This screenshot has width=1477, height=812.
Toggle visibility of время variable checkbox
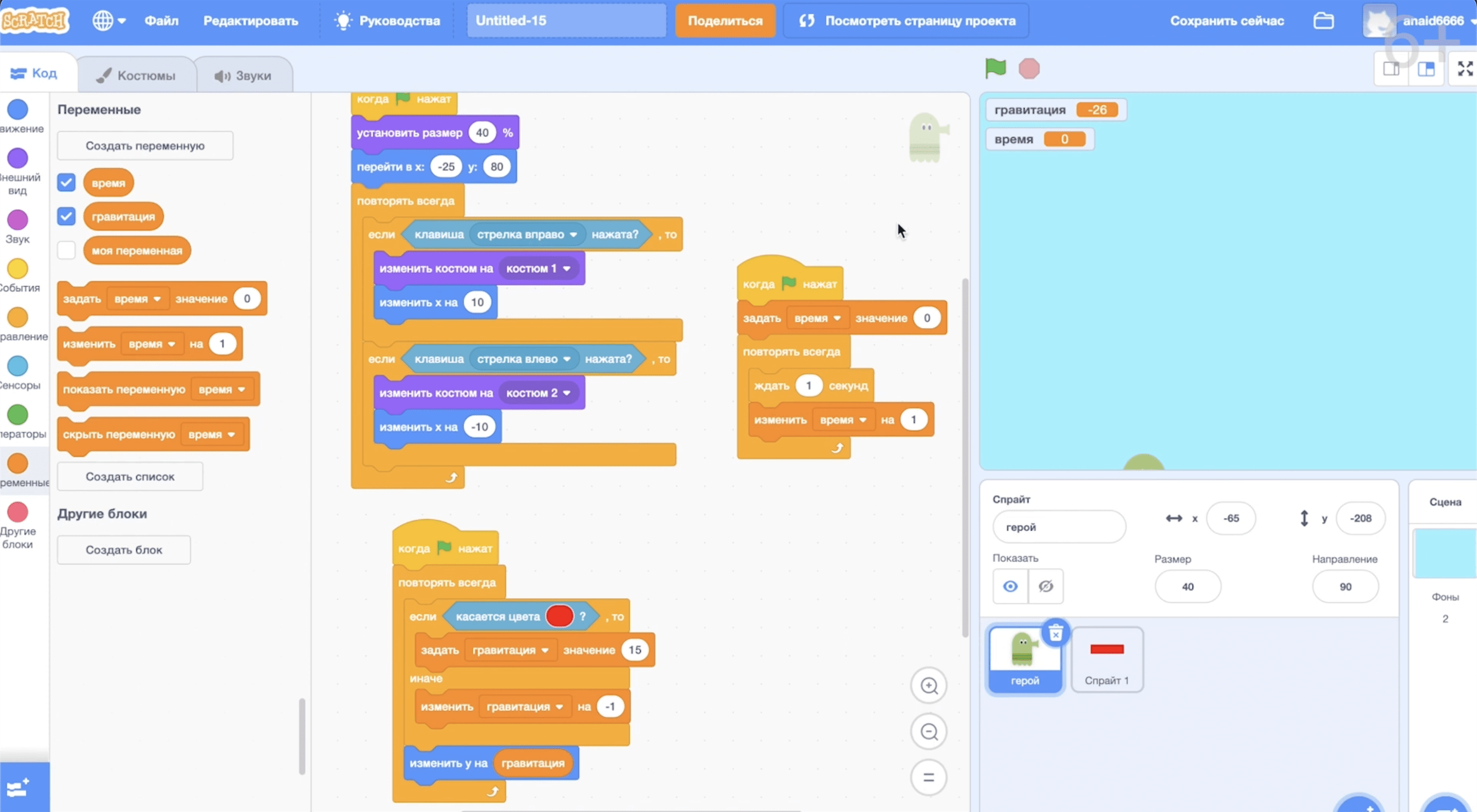[67, 182]
